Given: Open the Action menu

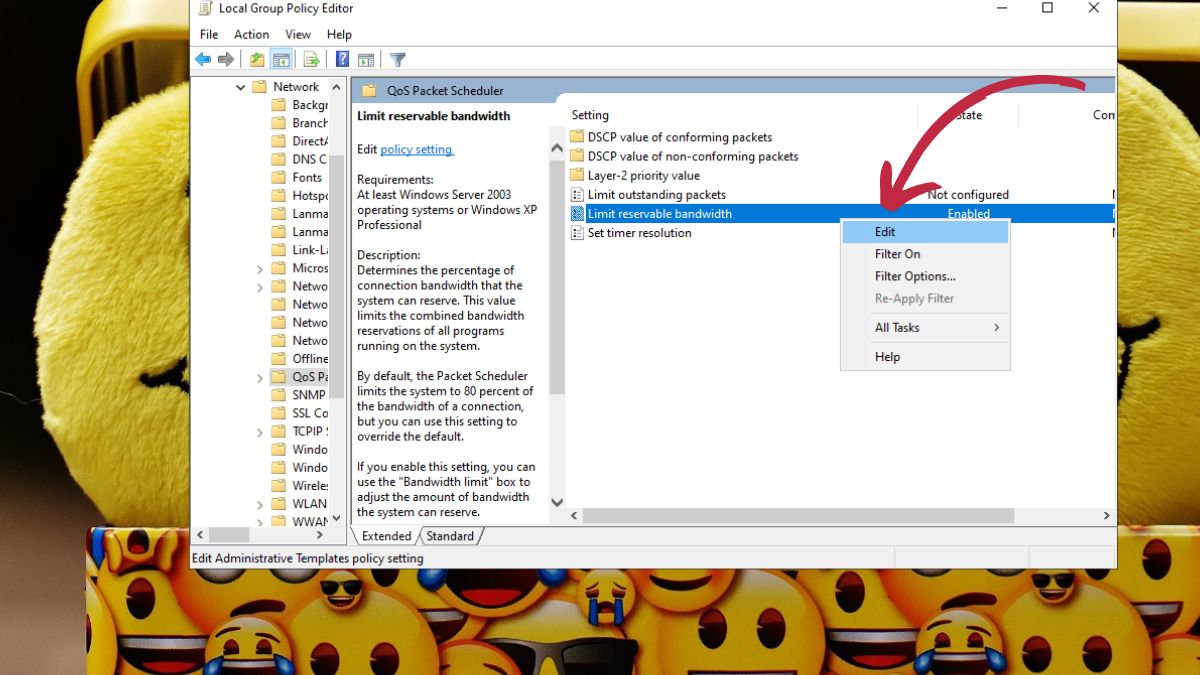Looking at the screenshot, I should 251,35.
